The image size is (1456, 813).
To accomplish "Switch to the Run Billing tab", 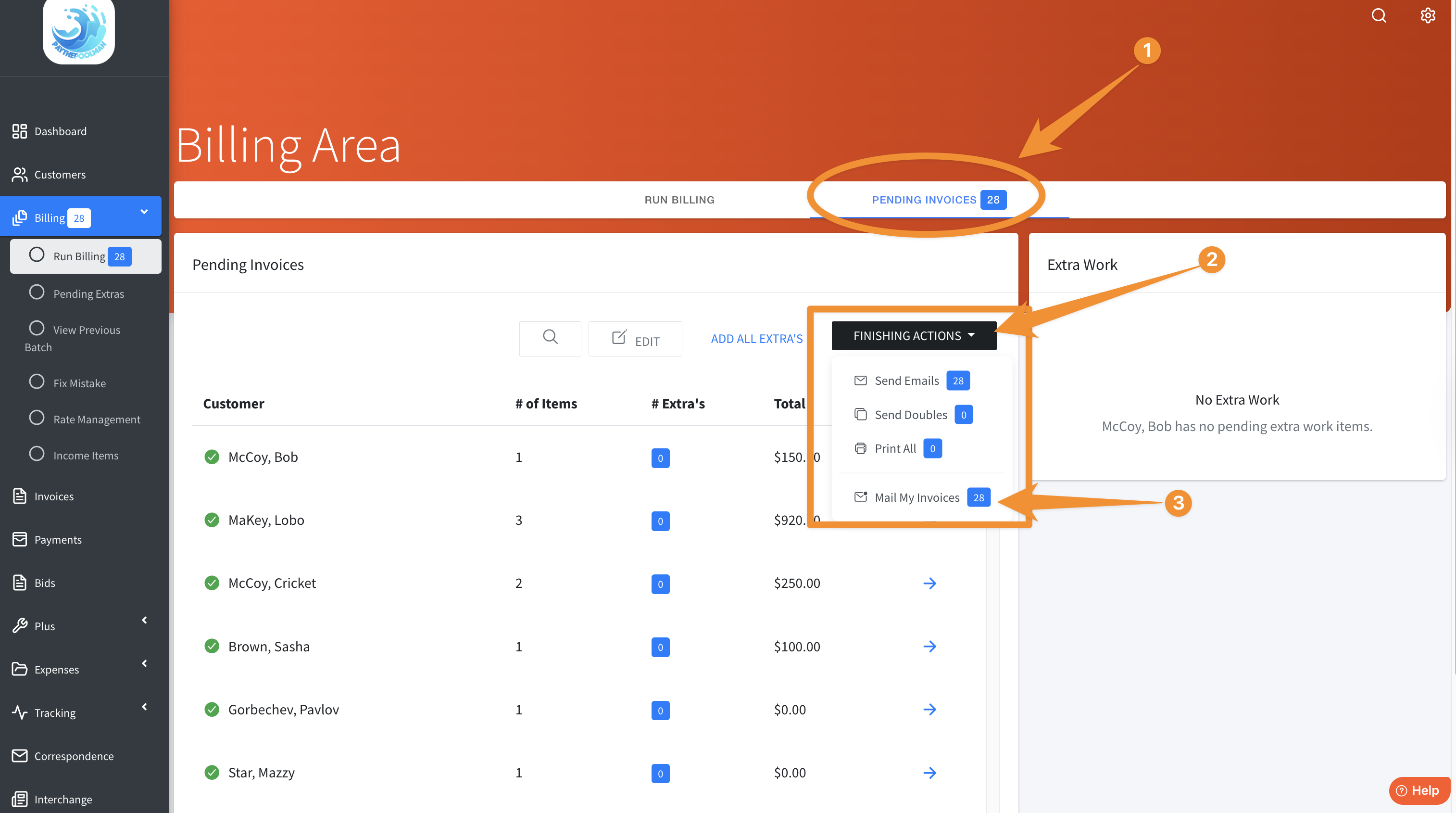I will (679, 200).
